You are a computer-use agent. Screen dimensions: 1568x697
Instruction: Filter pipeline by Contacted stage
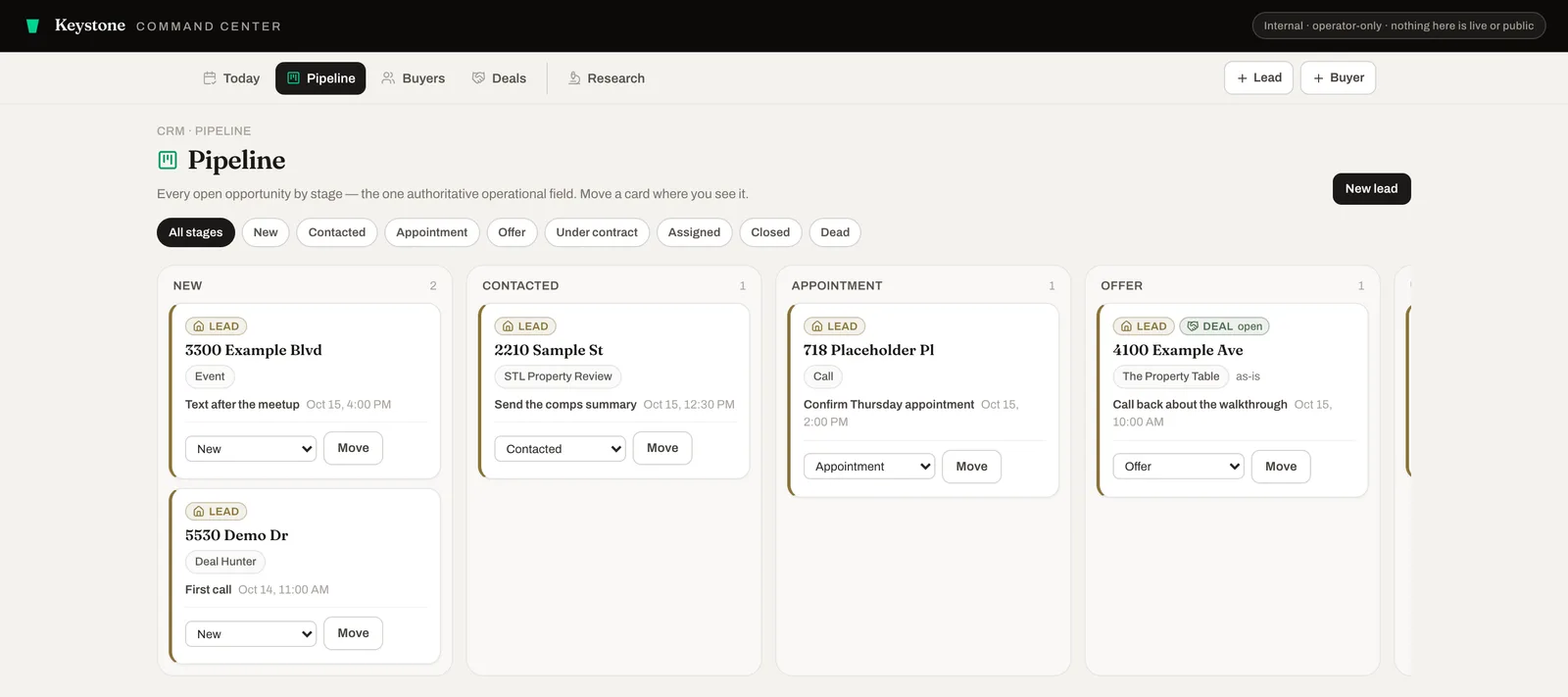(337, 232)
